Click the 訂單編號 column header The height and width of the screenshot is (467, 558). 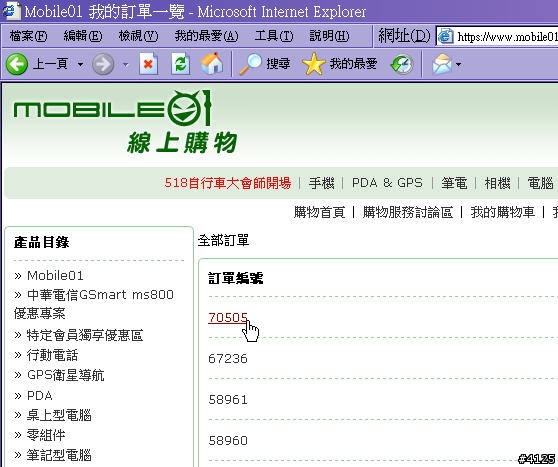pyautogui.click(x=236, y=278)
